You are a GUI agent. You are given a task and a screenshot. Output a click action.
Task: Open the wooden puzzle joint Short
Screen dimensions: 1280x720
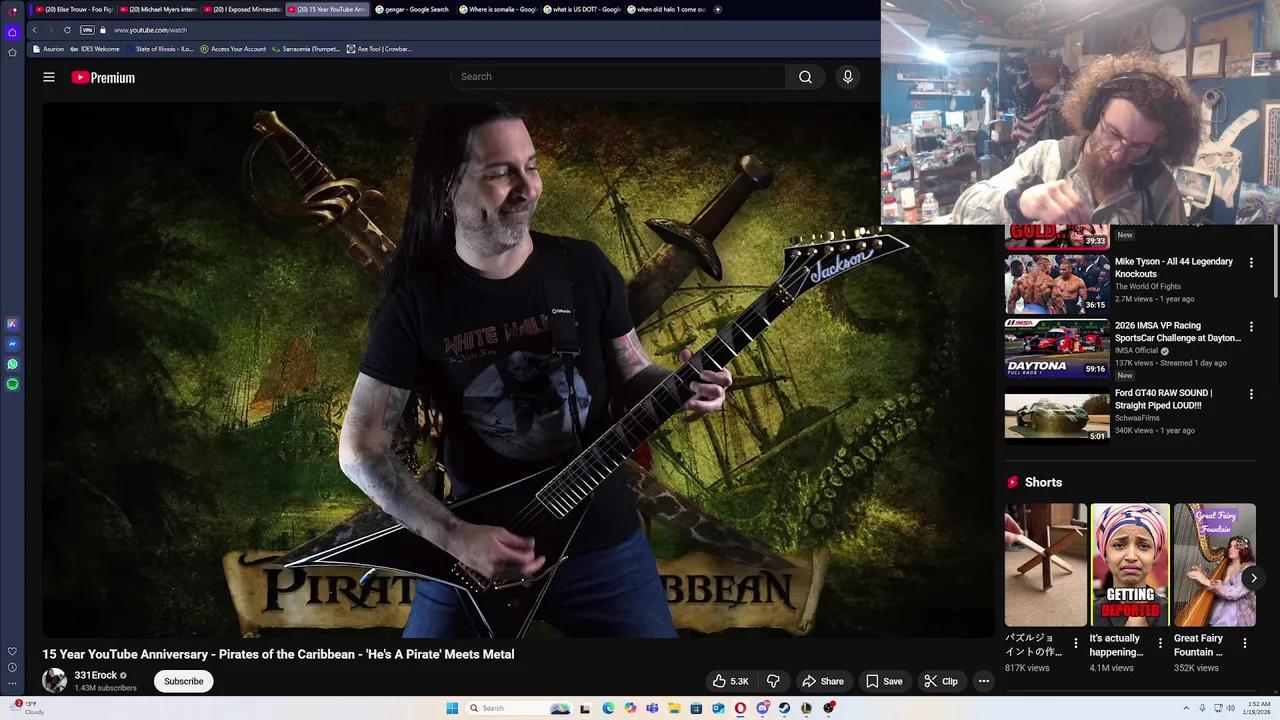point(1046,565)
